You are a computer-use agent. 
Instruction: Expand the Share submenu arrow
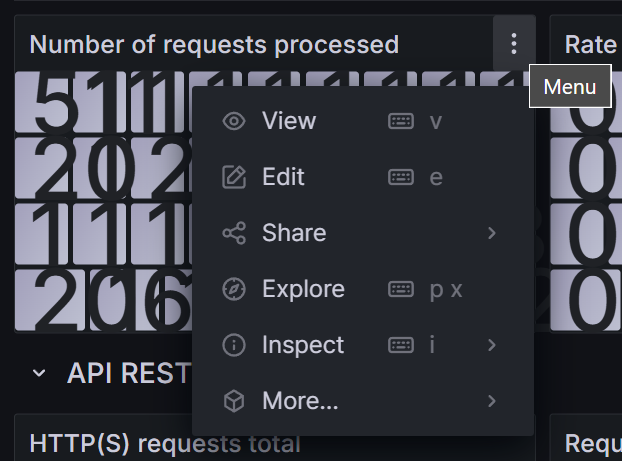(x=492, y=233)
